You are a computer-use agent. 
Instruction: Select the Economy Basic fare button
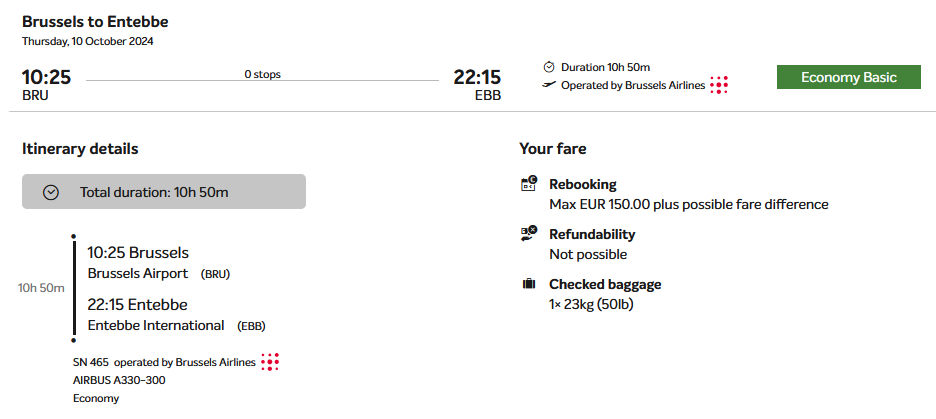tap(848, 77)
